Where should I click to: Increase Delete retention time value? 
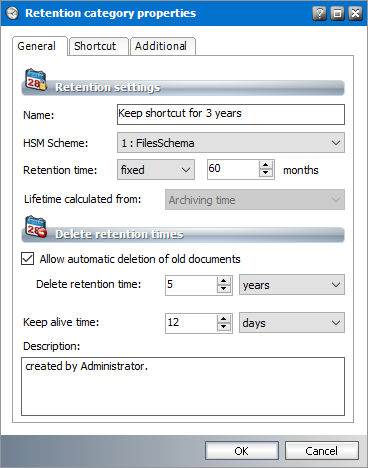coord(224,281)
